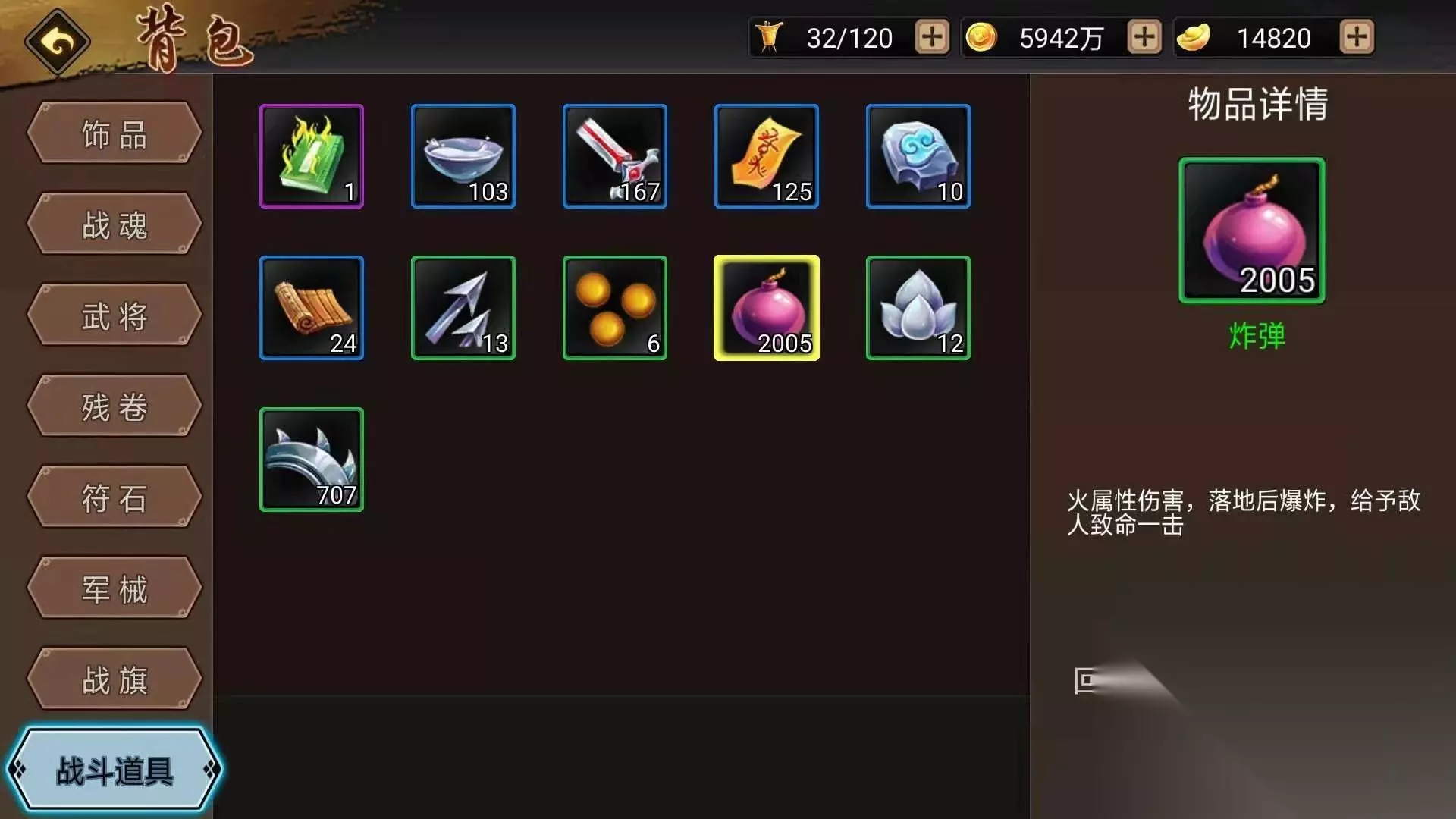This screenshot has width=1456, height=819.
Task: Add more gold ingots with plus button
Action: 1357,37
